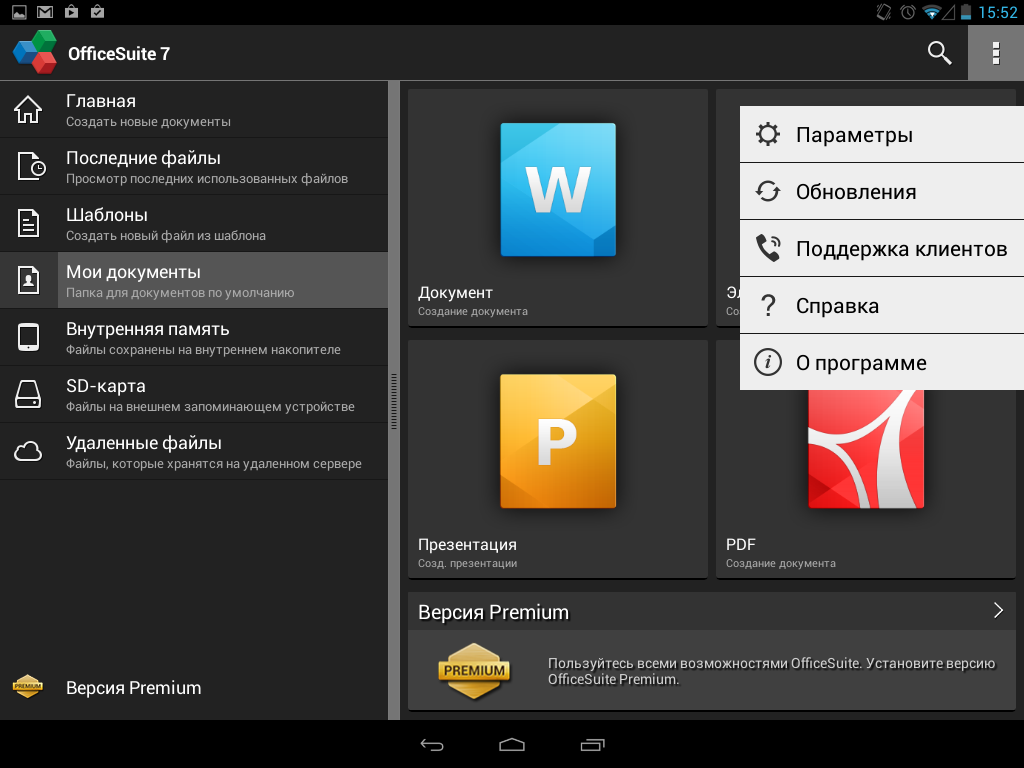Image resolution: width=1024 pixels, height=768 pixels.
Task: Click the cloud icon for Удаленные файлы
Action: coord(28,451)
